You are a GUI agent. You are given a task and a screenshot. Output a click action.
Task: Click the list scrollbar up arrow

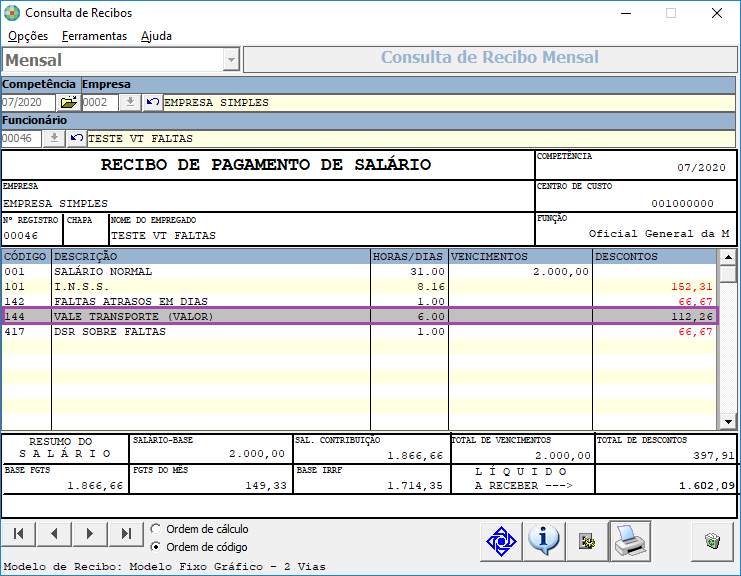(x=728, y=257)
